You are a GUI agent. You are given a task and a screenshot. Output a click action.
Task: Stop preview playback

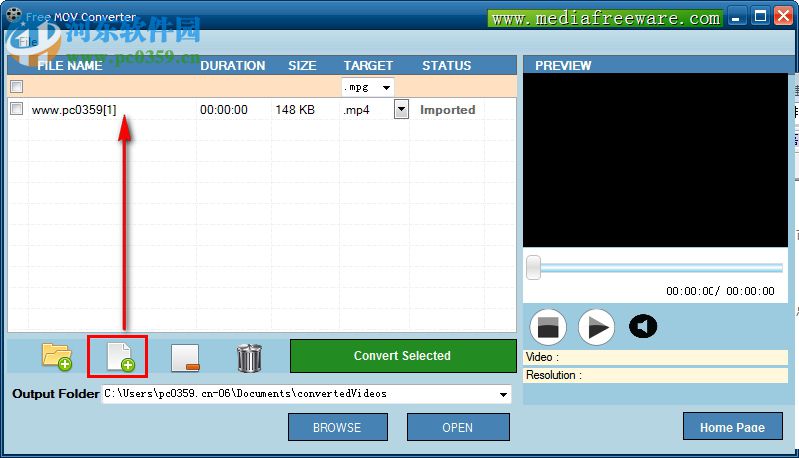548,327
